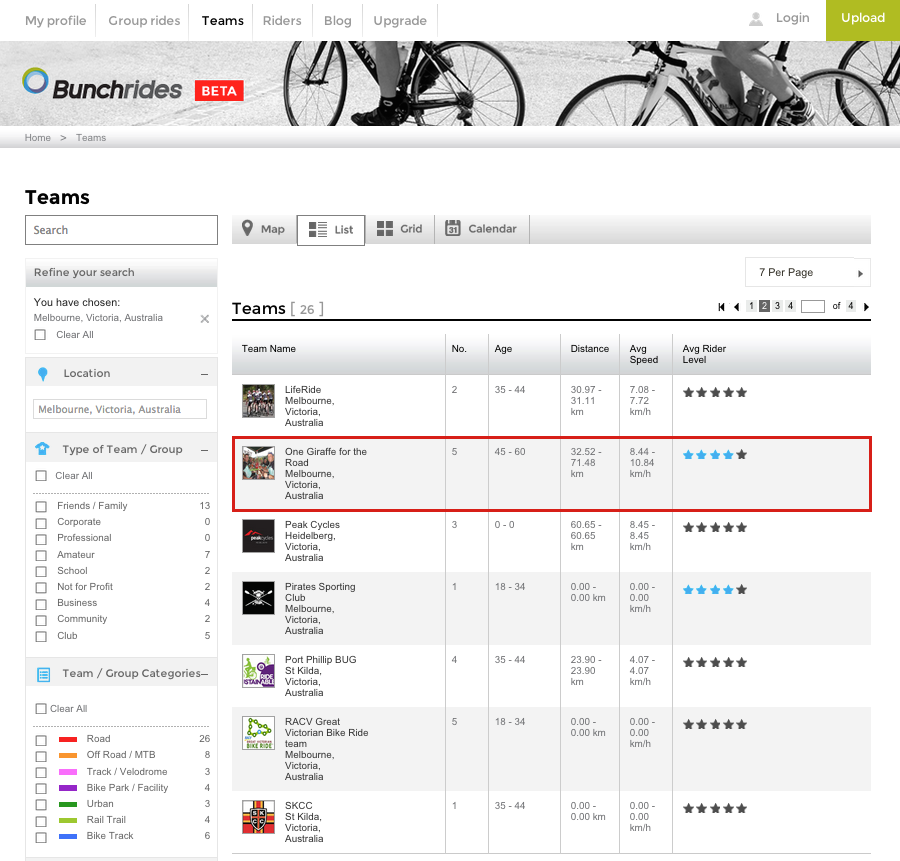900x861 pixels.
Task: Jump to results page 4
Action: [x=790, y=306]
